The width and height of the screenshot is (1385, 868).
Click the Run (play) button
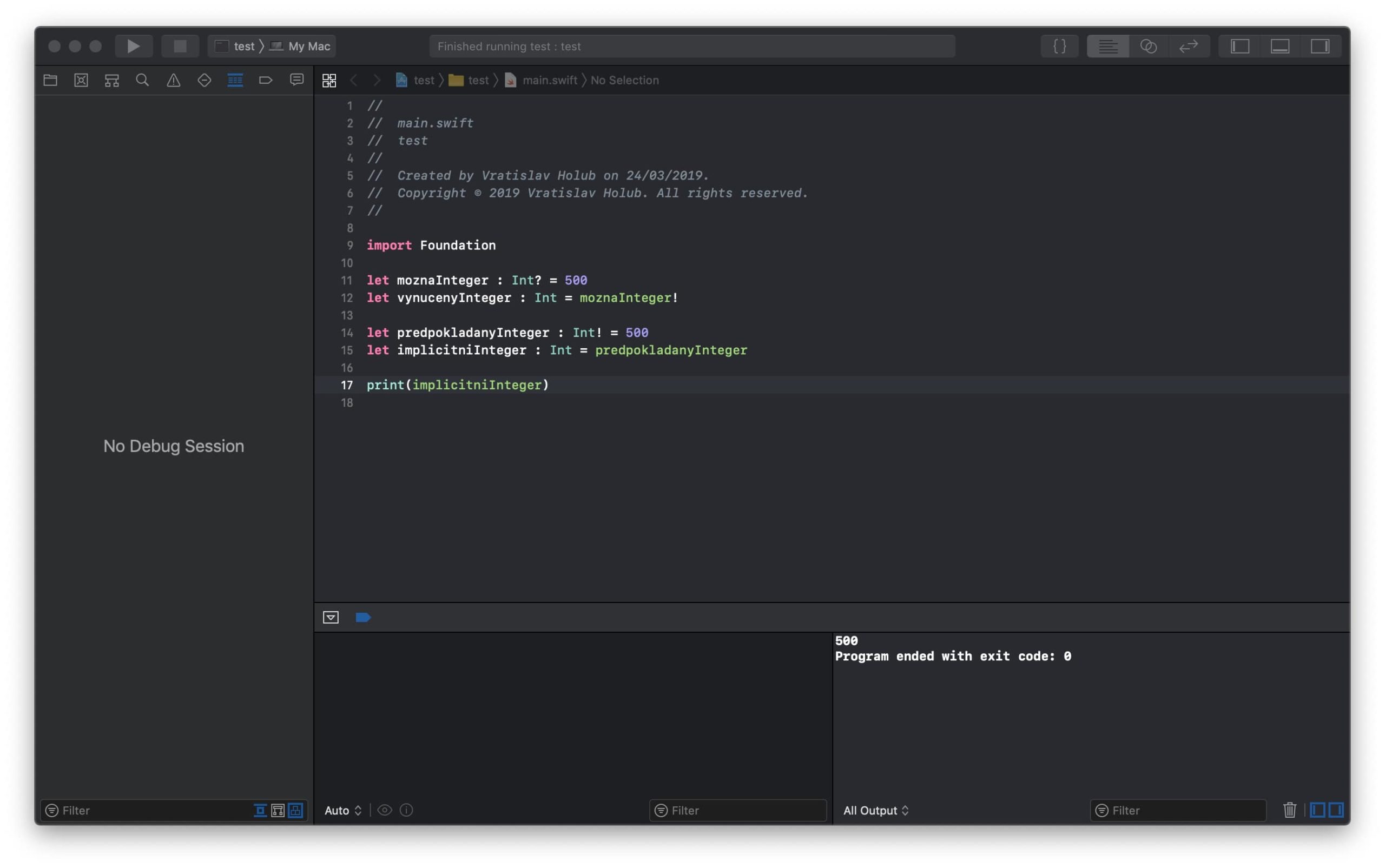[133, 46]
